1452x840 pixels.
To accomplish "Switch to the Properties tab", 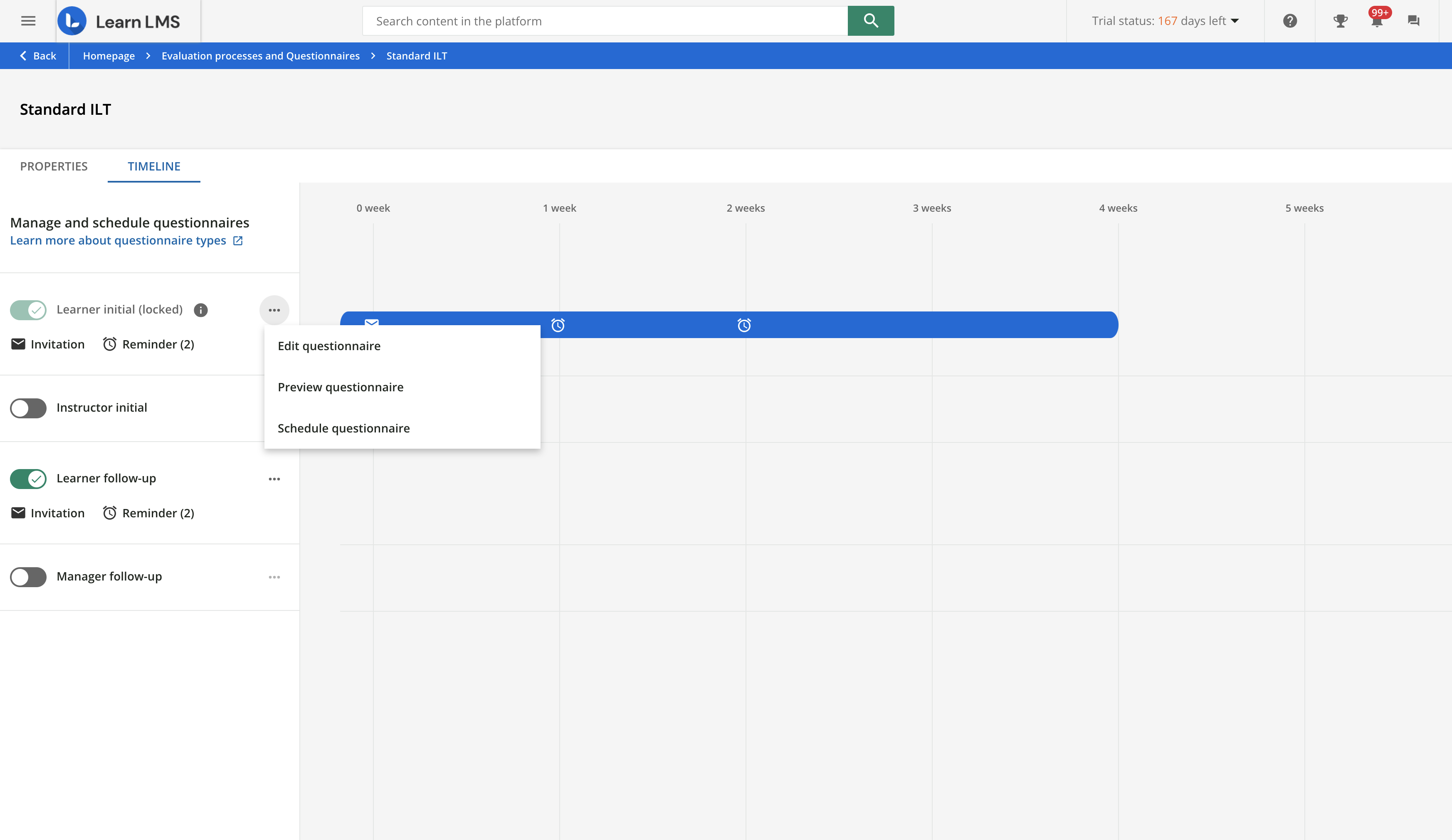I will [x=54, y=166].
